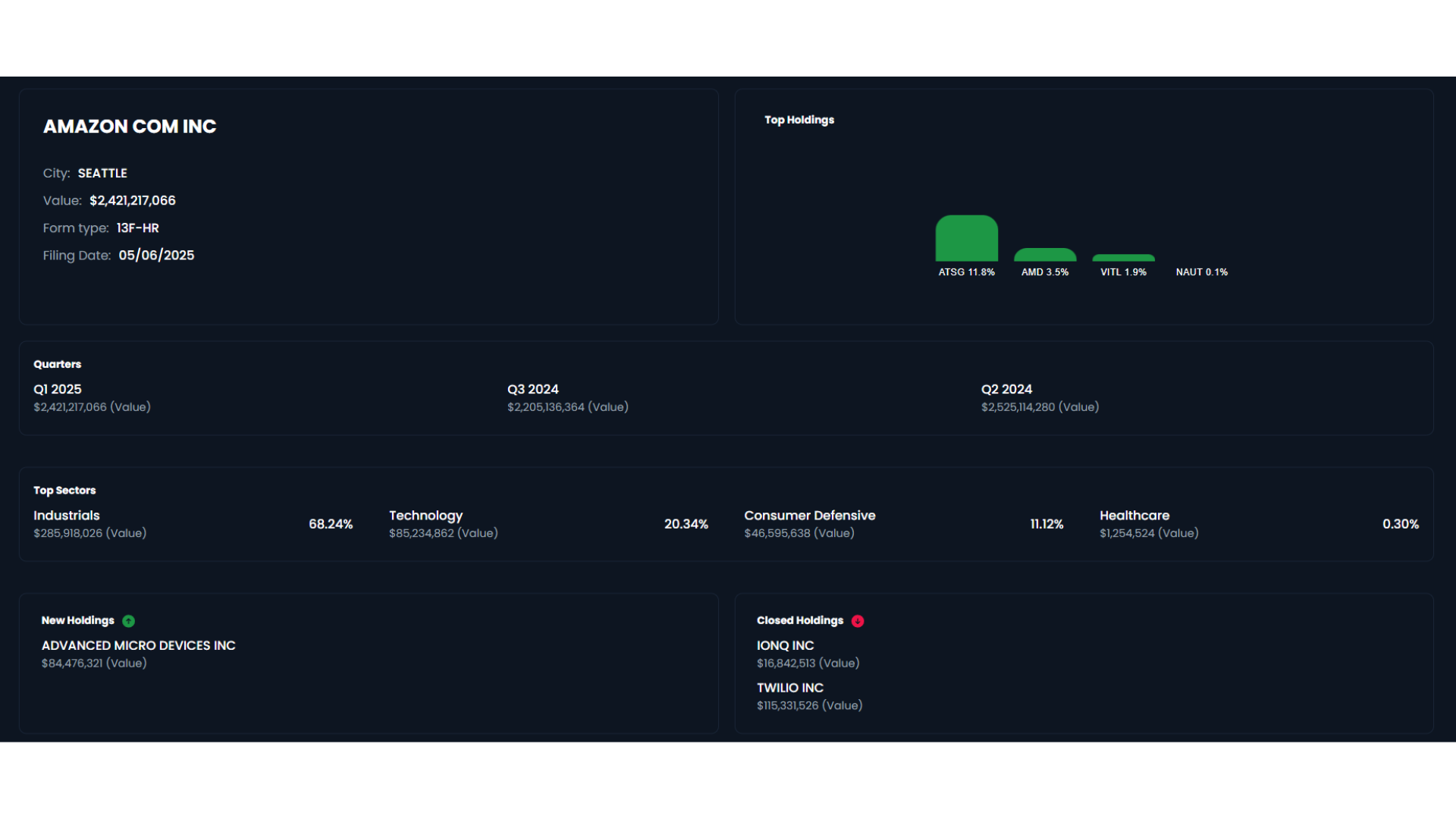The width and height of the screenshot is (1456, 819).
Task: Select the Q3 2024 quarter
Action: pyautogui.click(x=533, y=389)
